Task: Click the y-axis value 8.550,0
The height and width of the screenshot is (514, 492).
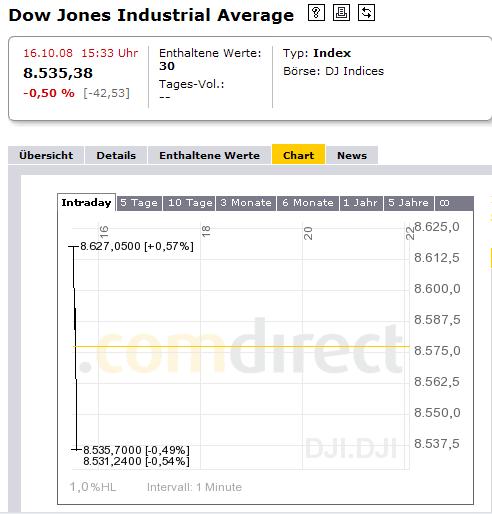Action: coord(437,413)
